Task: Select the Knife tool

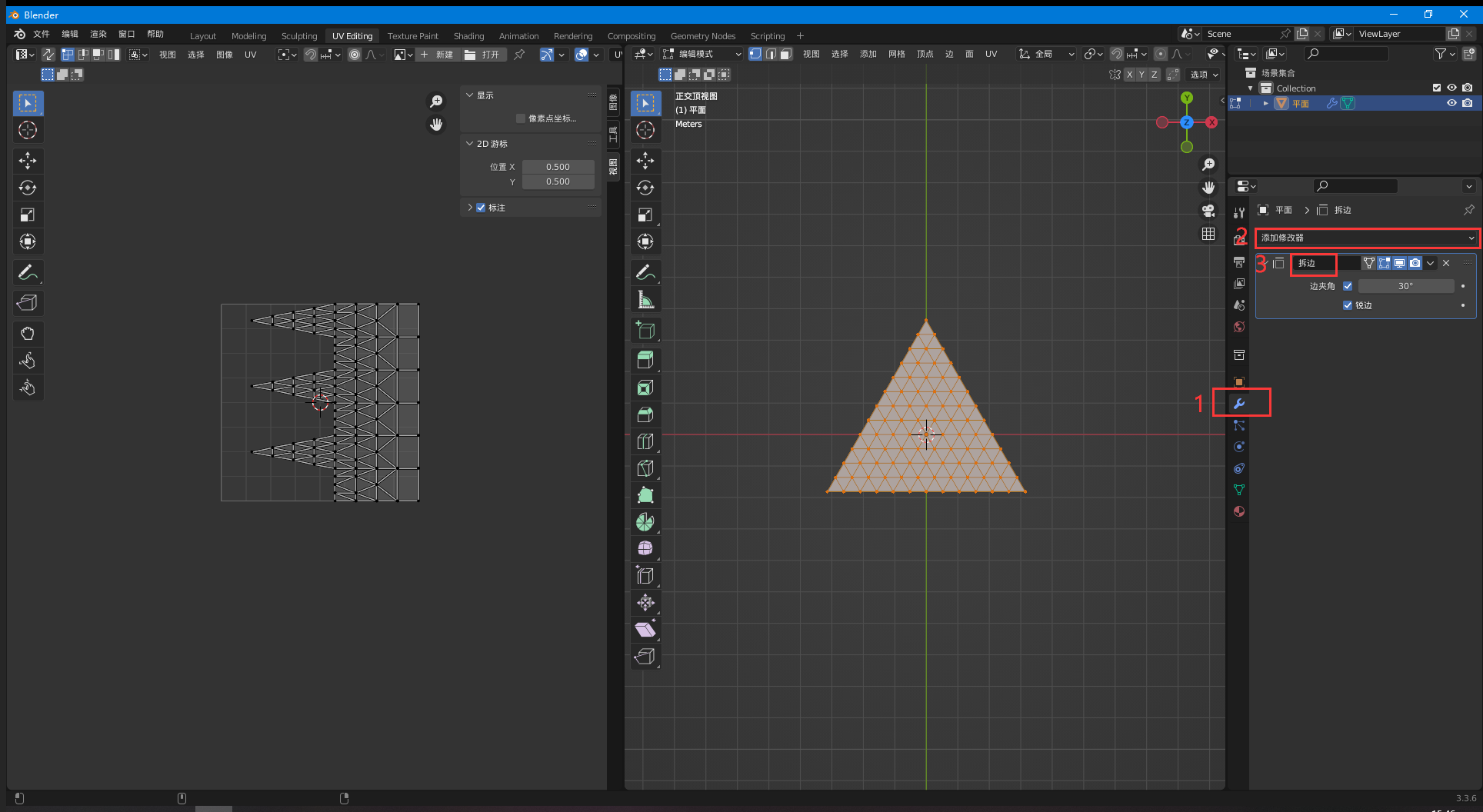Action: pos(645,468)
